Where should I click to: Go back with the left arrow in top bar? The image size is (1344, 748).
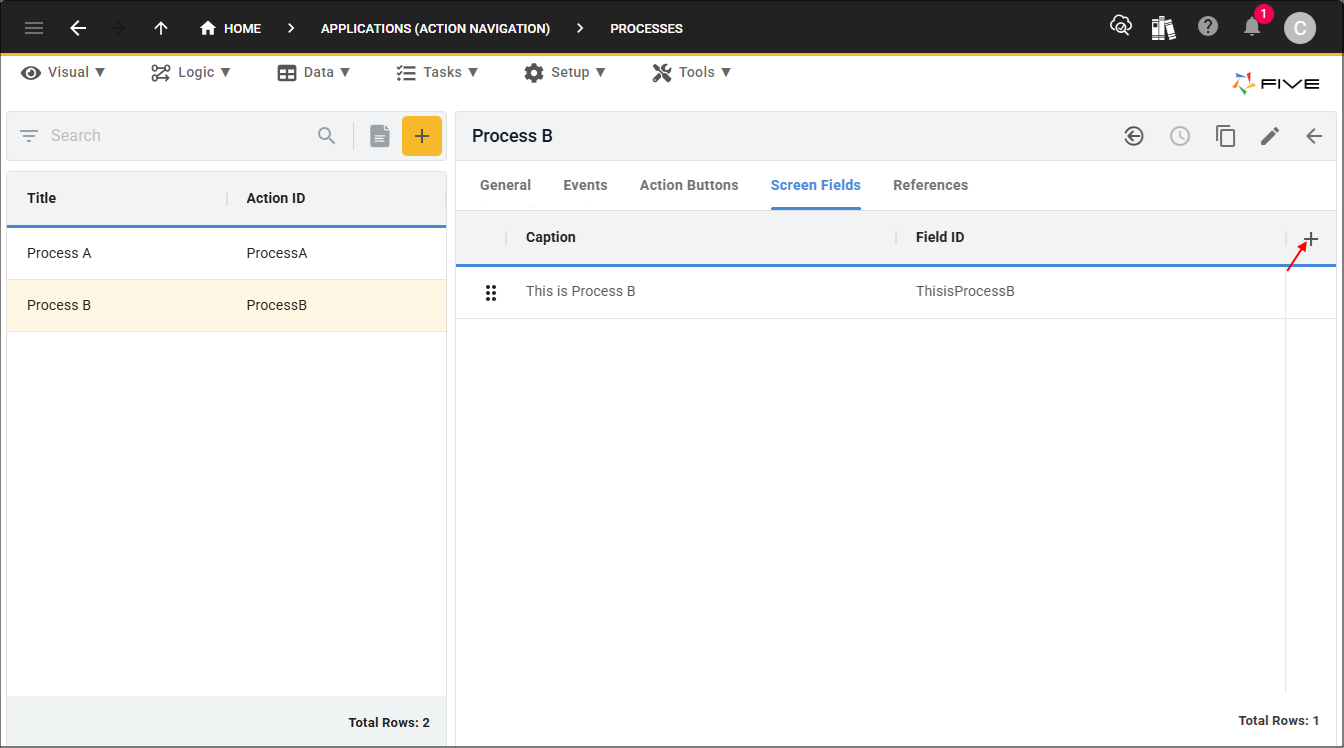click(78, 28)
